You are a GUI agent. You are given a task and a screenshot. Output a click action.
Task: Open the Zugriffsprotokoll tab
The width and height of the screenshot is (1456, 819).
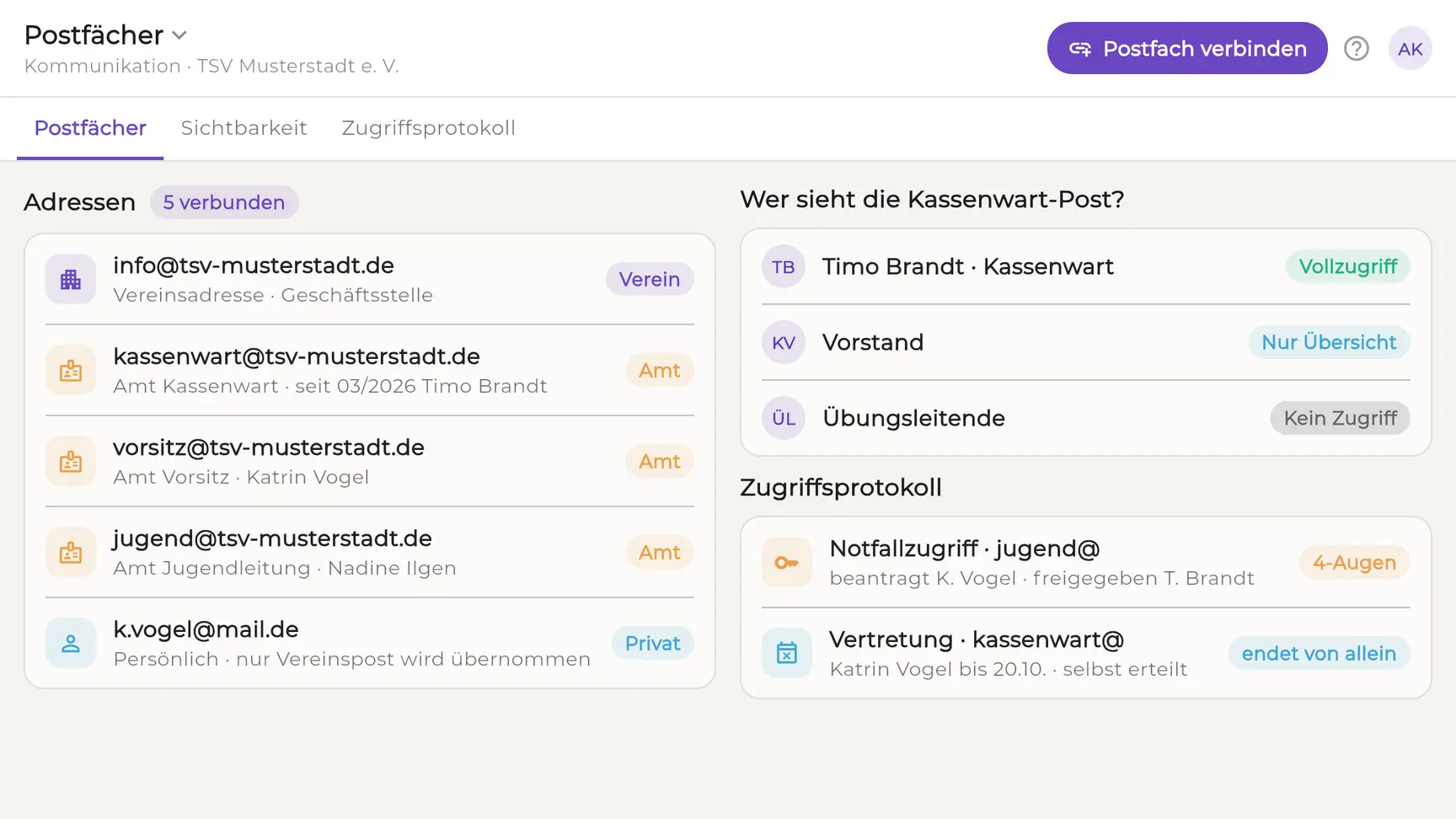(428, 128)
